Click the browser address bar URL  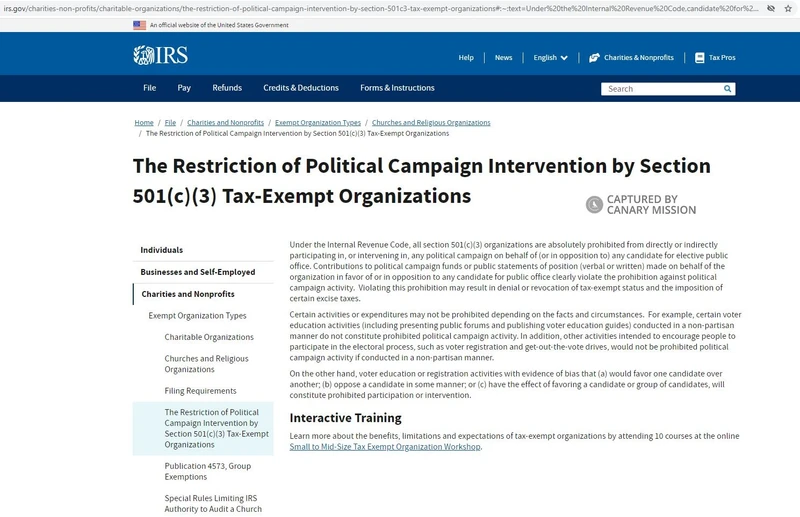[x=380, y=9]
